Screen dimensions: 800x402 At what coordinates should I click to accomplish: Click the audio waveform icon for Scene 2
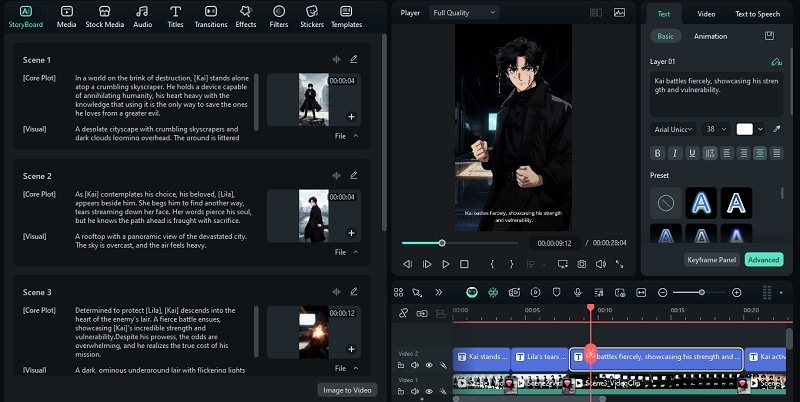click(336, 175)
